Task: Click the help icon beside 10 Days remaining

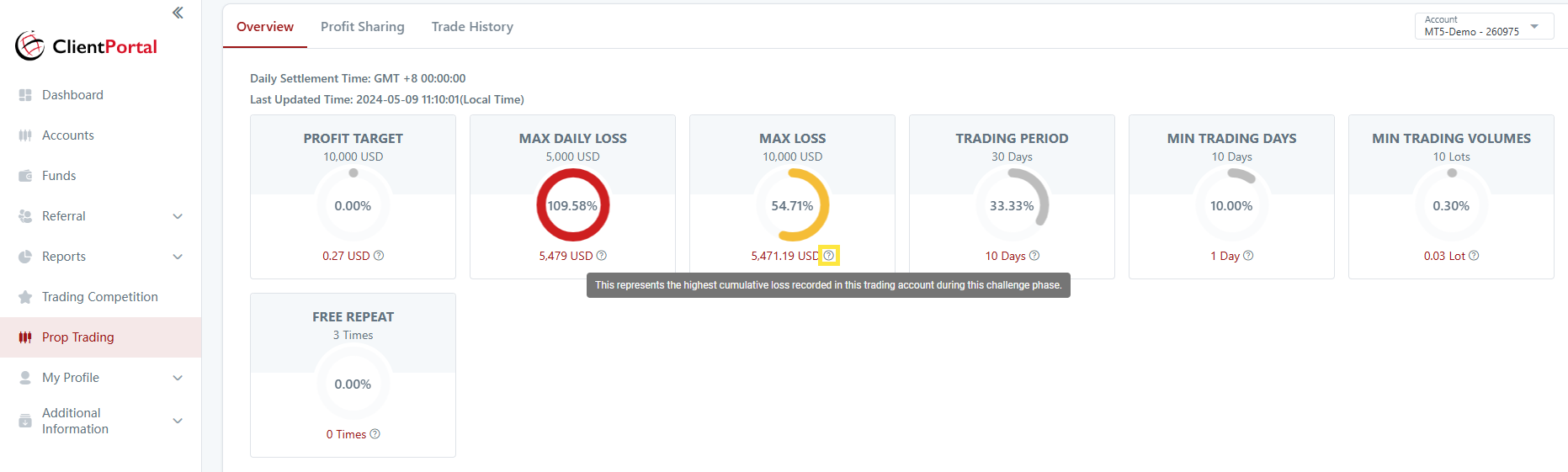Action: pos(1034,256)
